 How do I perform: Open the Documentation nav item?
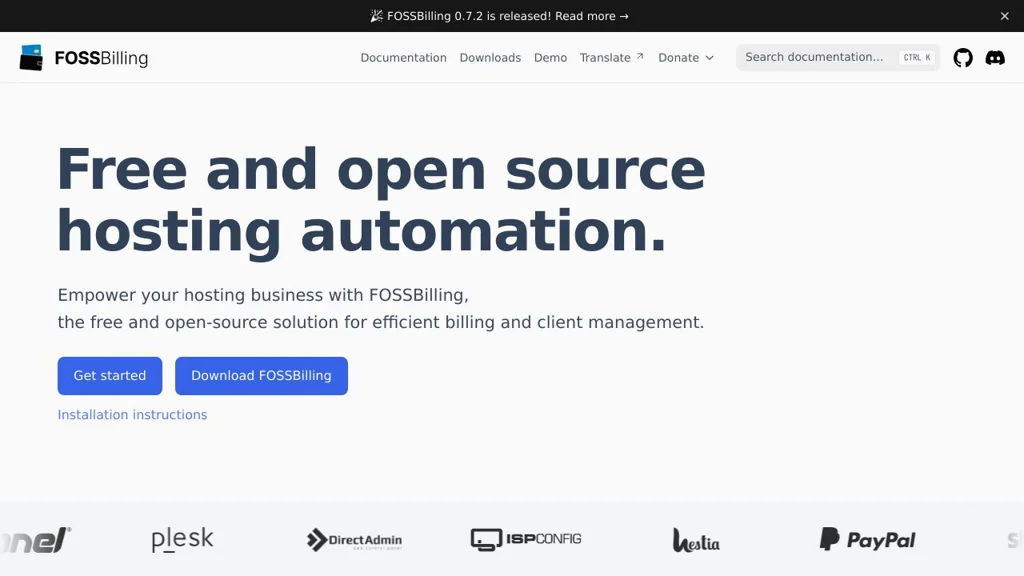click(x=404, y=57)
